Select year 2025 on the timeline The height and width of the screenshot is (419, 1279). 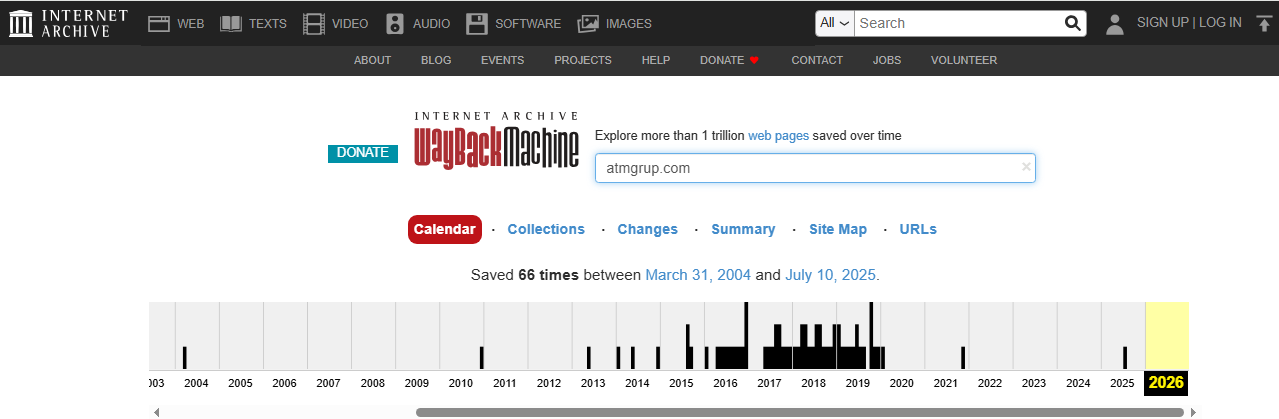click(1122, 383)
